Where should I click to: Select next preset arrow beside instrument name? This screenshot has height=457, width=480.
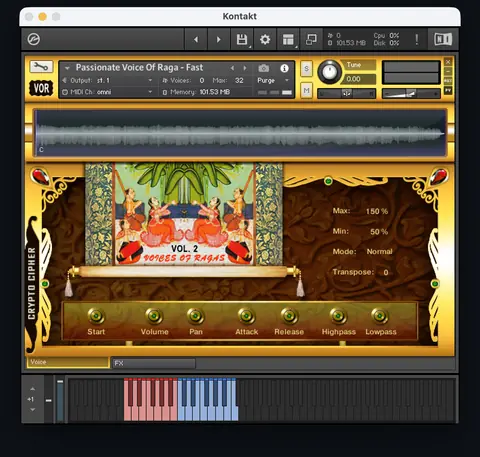[245, 68]
